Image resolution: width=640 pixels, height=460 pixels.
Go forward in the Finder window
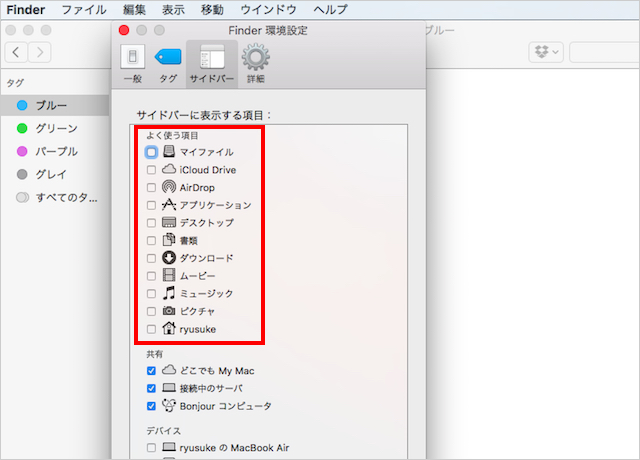(x=40, y=52)
